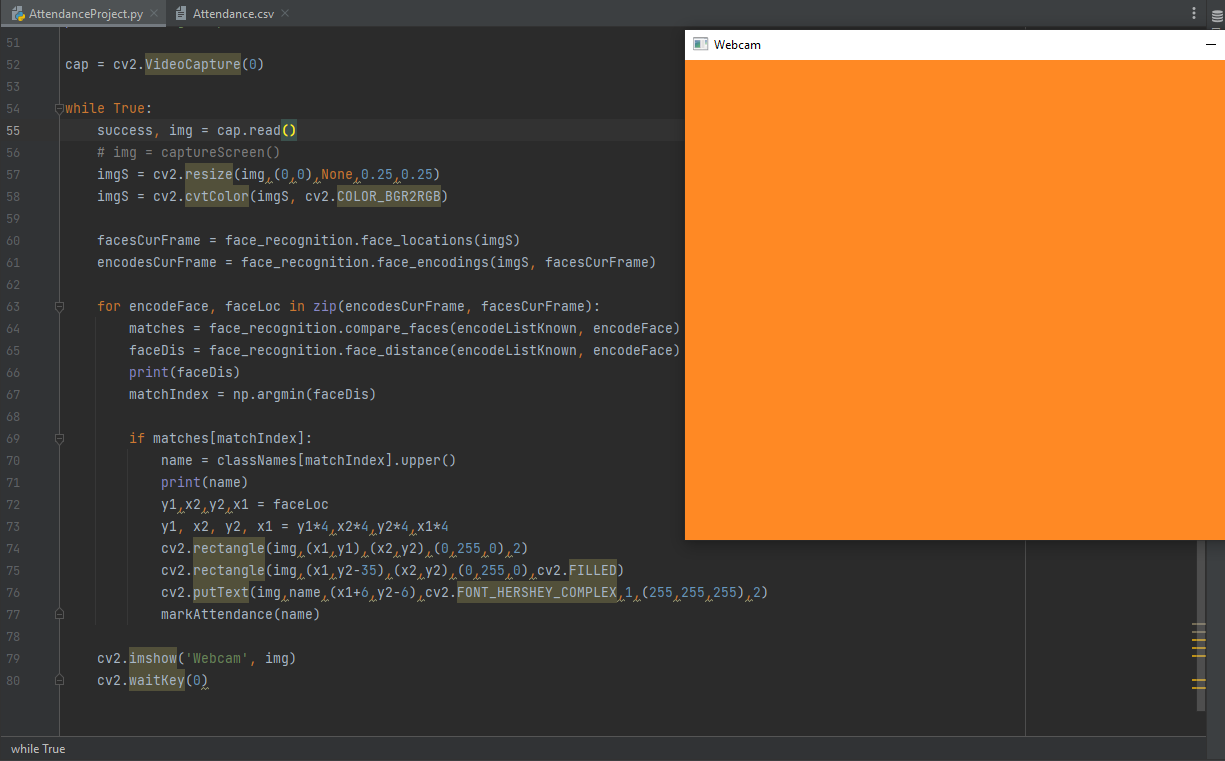1225x761 pixels.
Task: Close the Attendance.csv tab
Action: coord(284,14)
